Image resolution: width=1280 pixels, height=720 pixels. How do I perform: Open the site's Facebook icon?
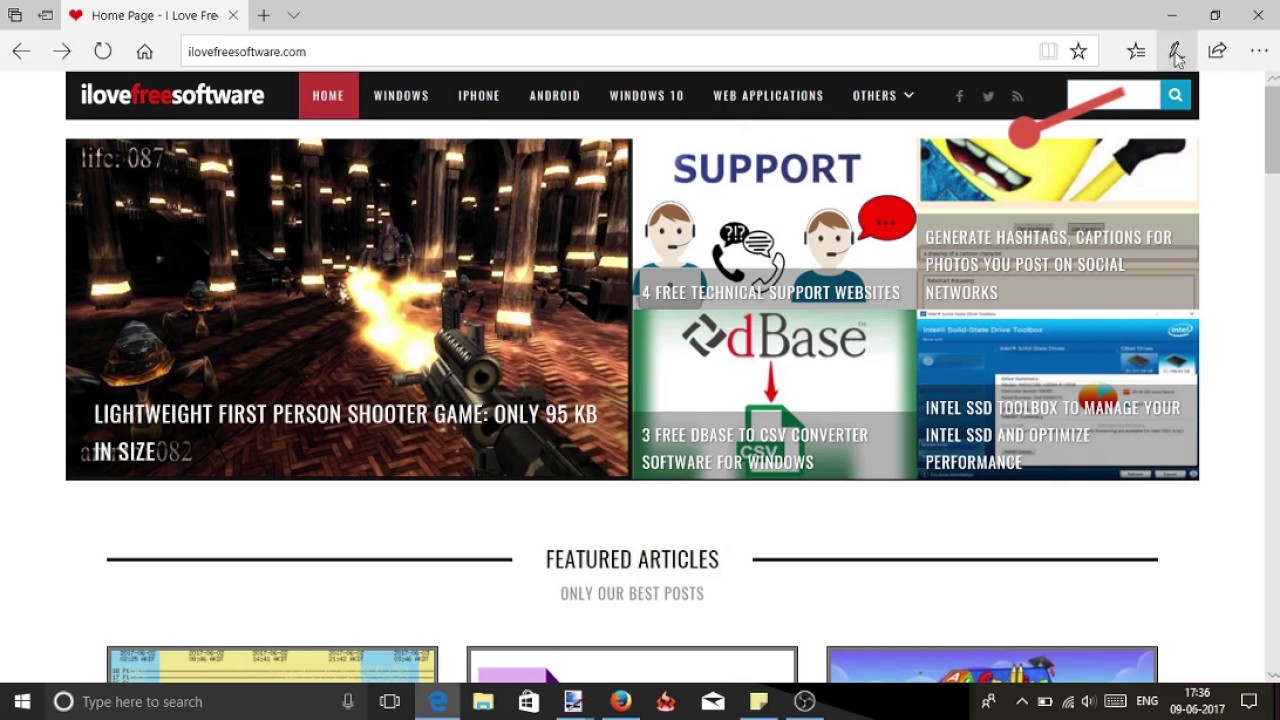959,96
